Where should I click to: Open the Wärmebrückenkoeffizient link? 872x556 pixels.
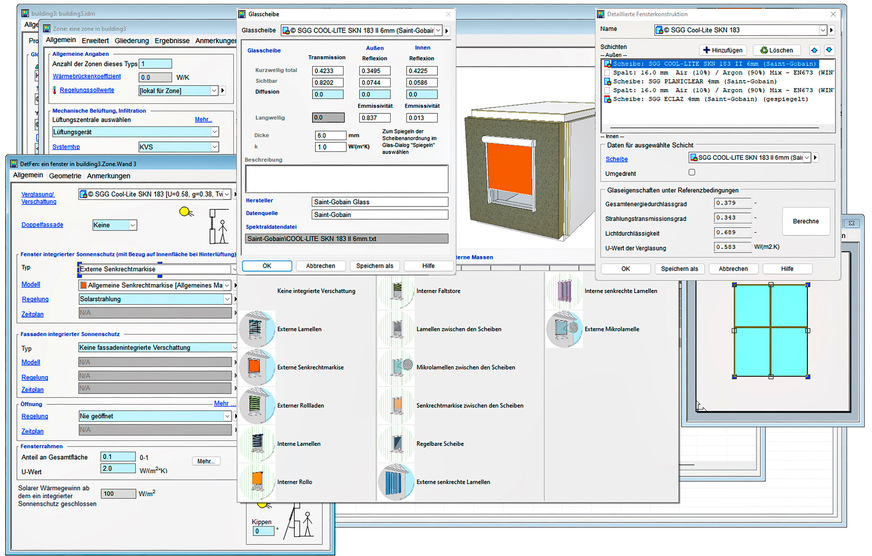86,77
